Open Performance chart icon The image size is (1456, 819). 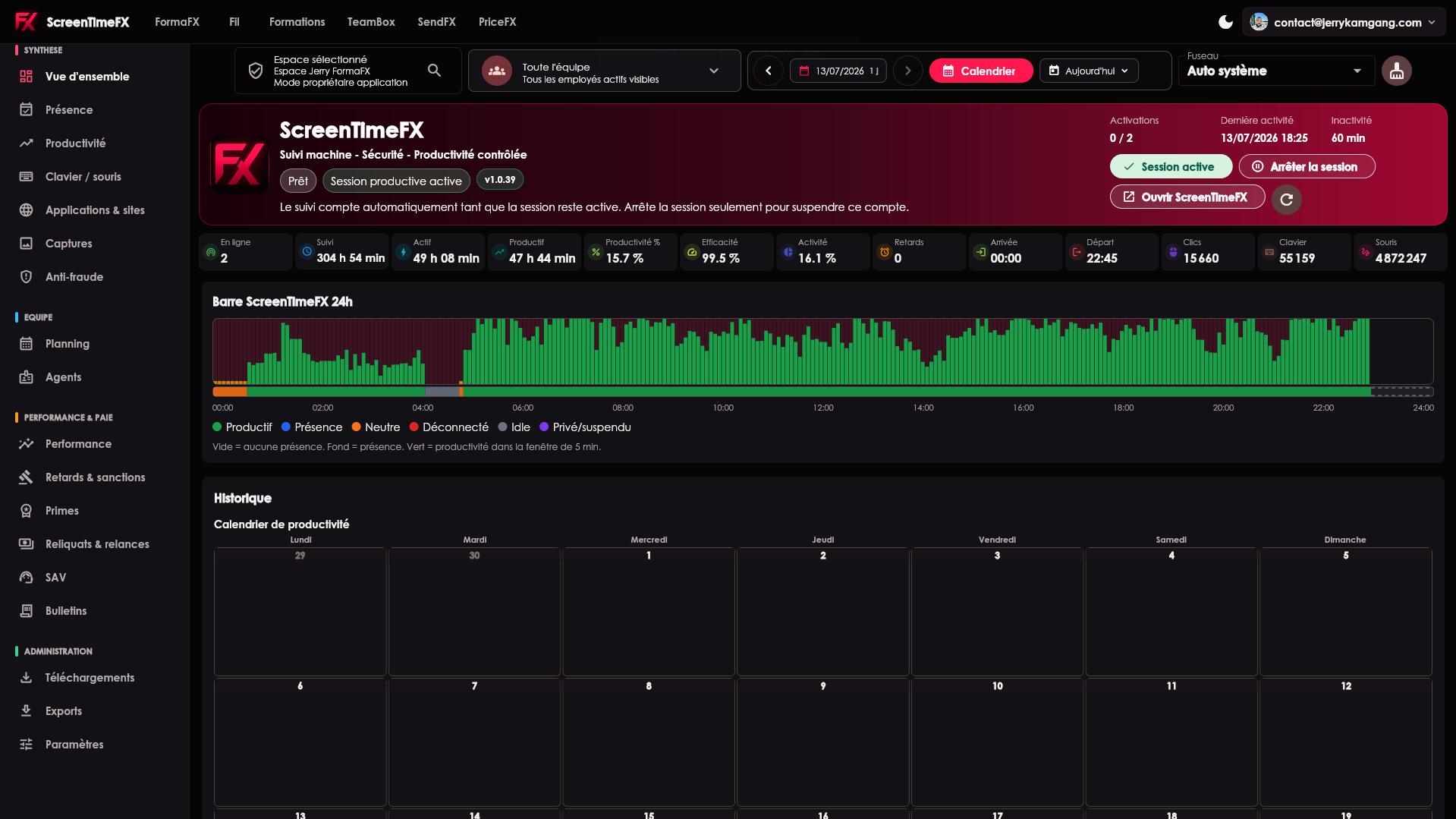[x=27, y=444]
